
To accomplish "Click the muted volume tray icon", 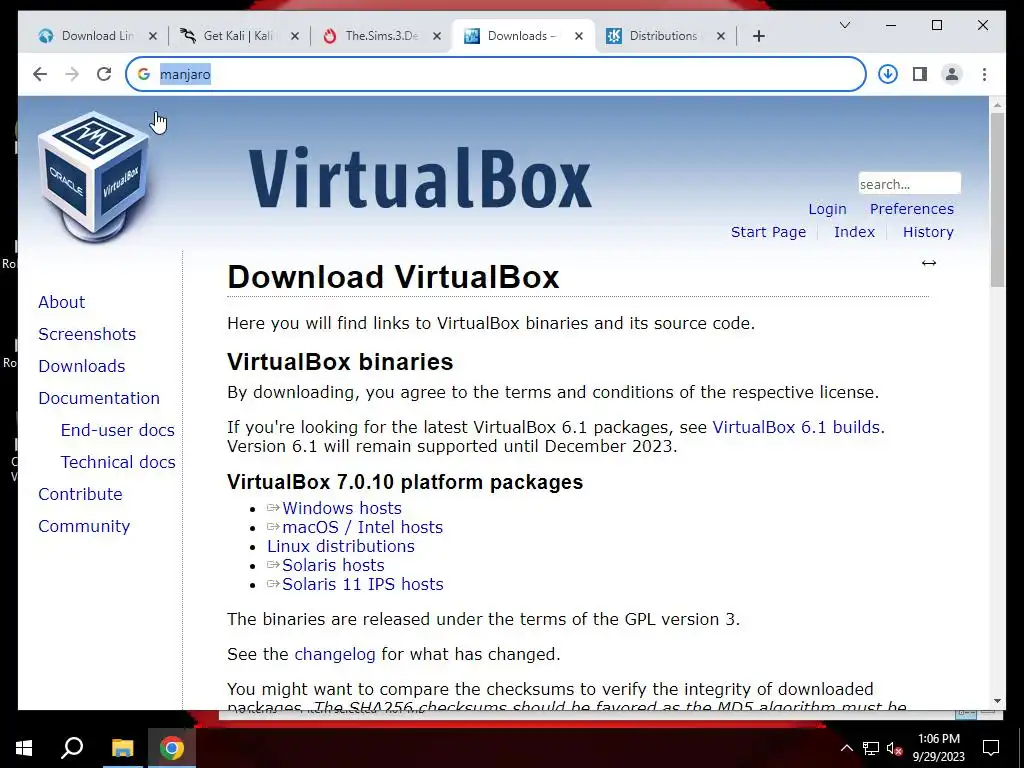I will point(894,748).
